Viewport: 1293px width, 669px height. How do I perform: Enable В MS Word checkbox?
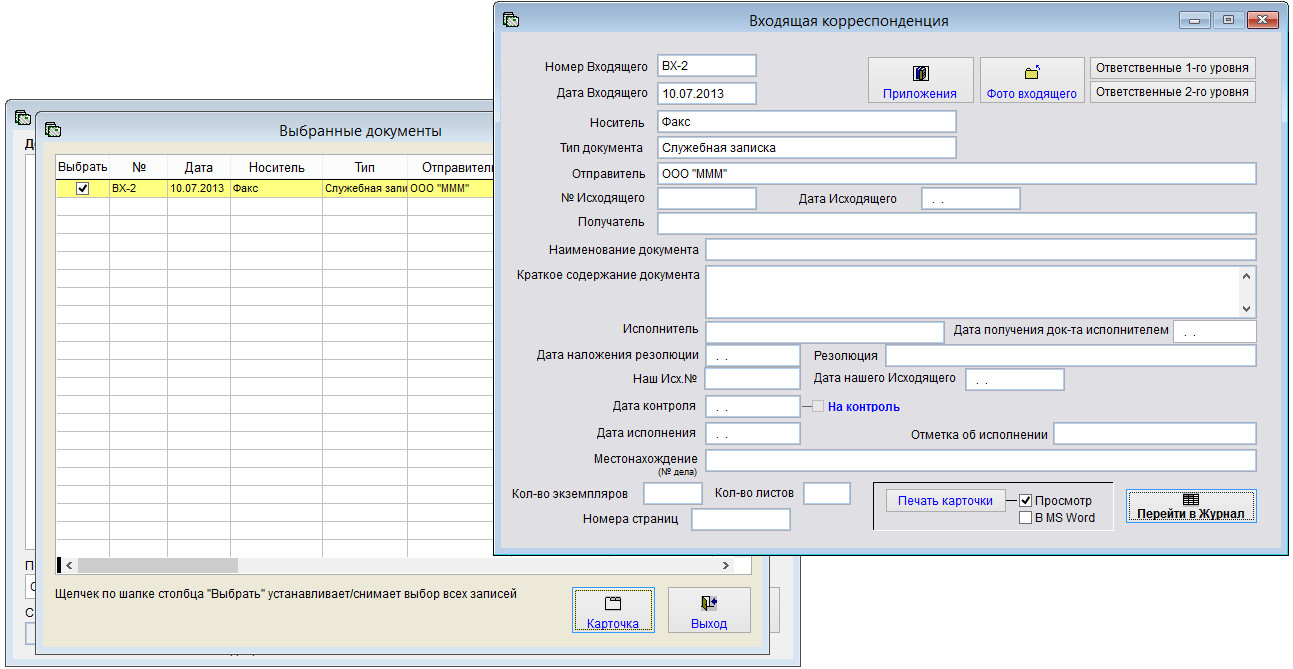[x=1025, y=518]
